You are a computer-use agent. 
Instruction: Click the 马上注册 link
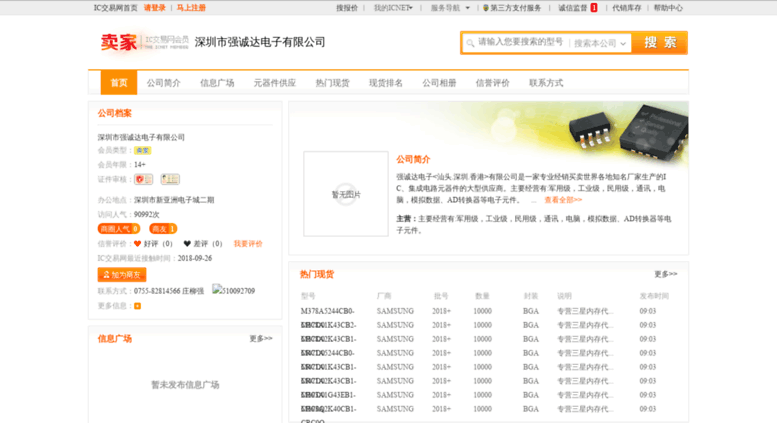point(191,8)
